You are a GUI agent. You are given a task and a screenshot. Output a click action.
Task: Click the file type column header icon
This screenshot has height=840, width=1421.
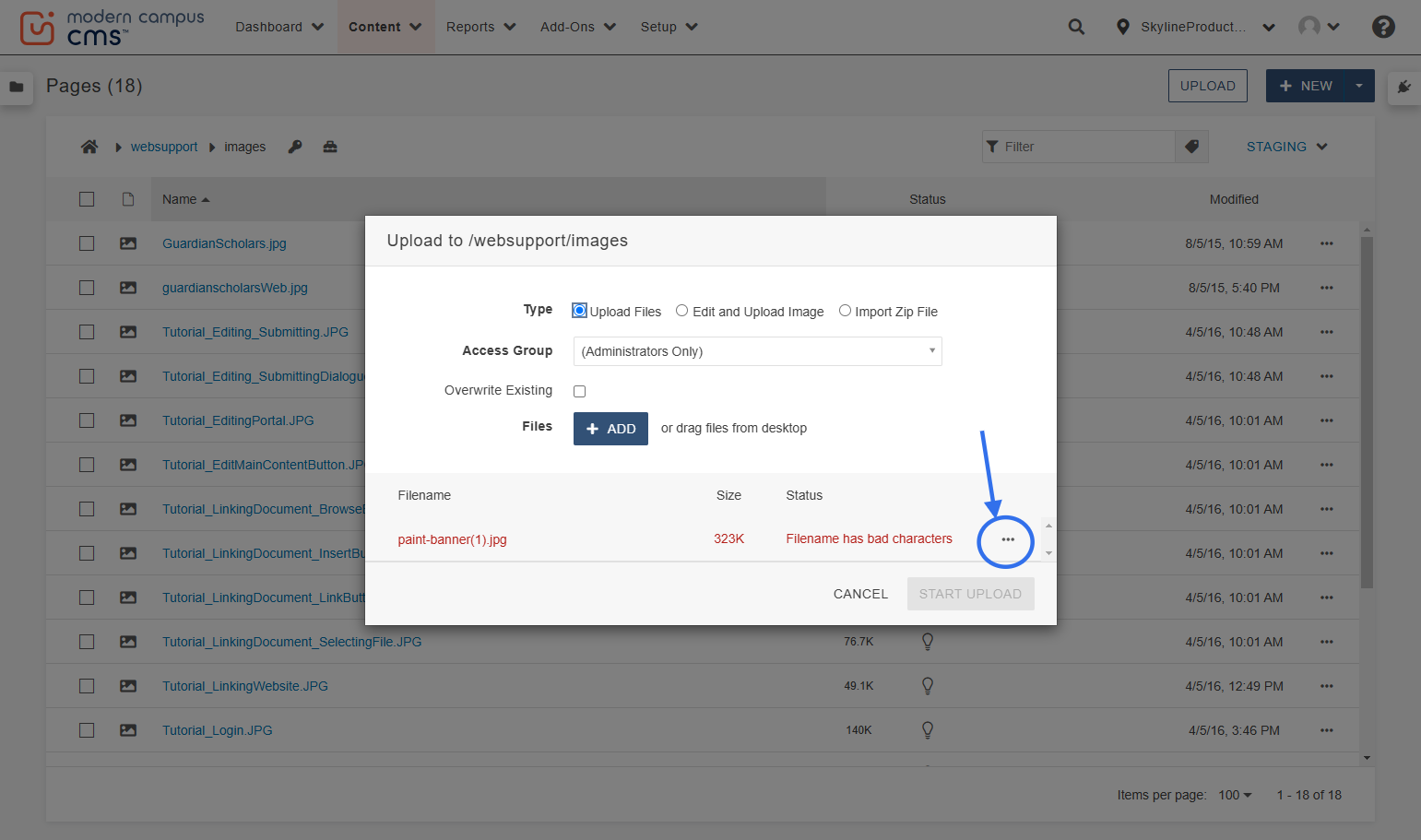pyautogui.click(x=128, y=199)
